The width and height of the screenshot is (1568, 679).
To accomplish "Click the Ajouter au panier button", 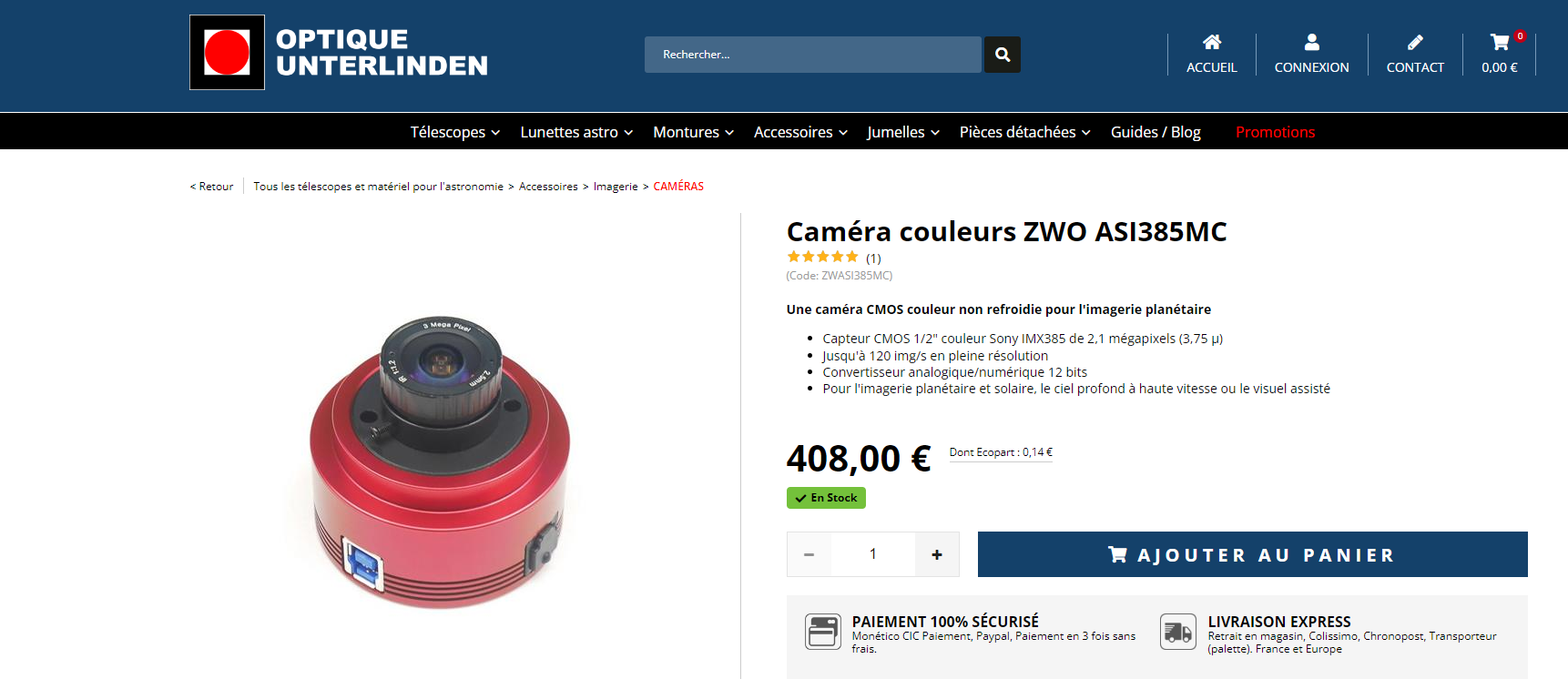I will click(x=1252, y=554).
